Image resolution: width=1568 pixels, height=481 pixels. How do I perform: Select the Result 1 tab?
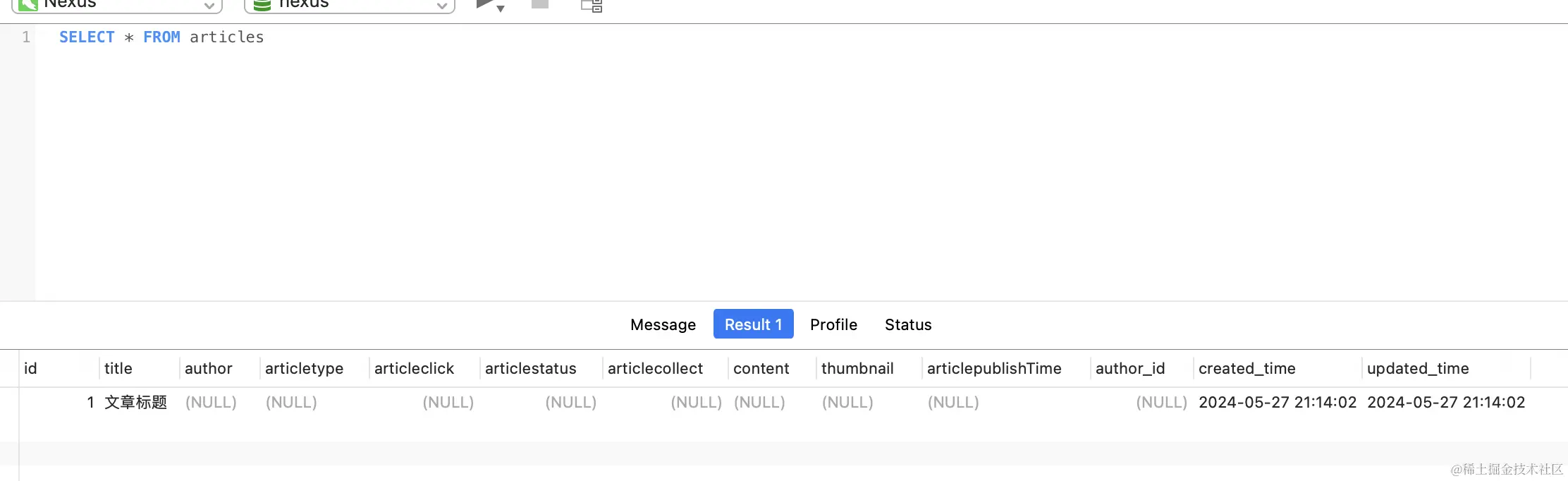753,324
